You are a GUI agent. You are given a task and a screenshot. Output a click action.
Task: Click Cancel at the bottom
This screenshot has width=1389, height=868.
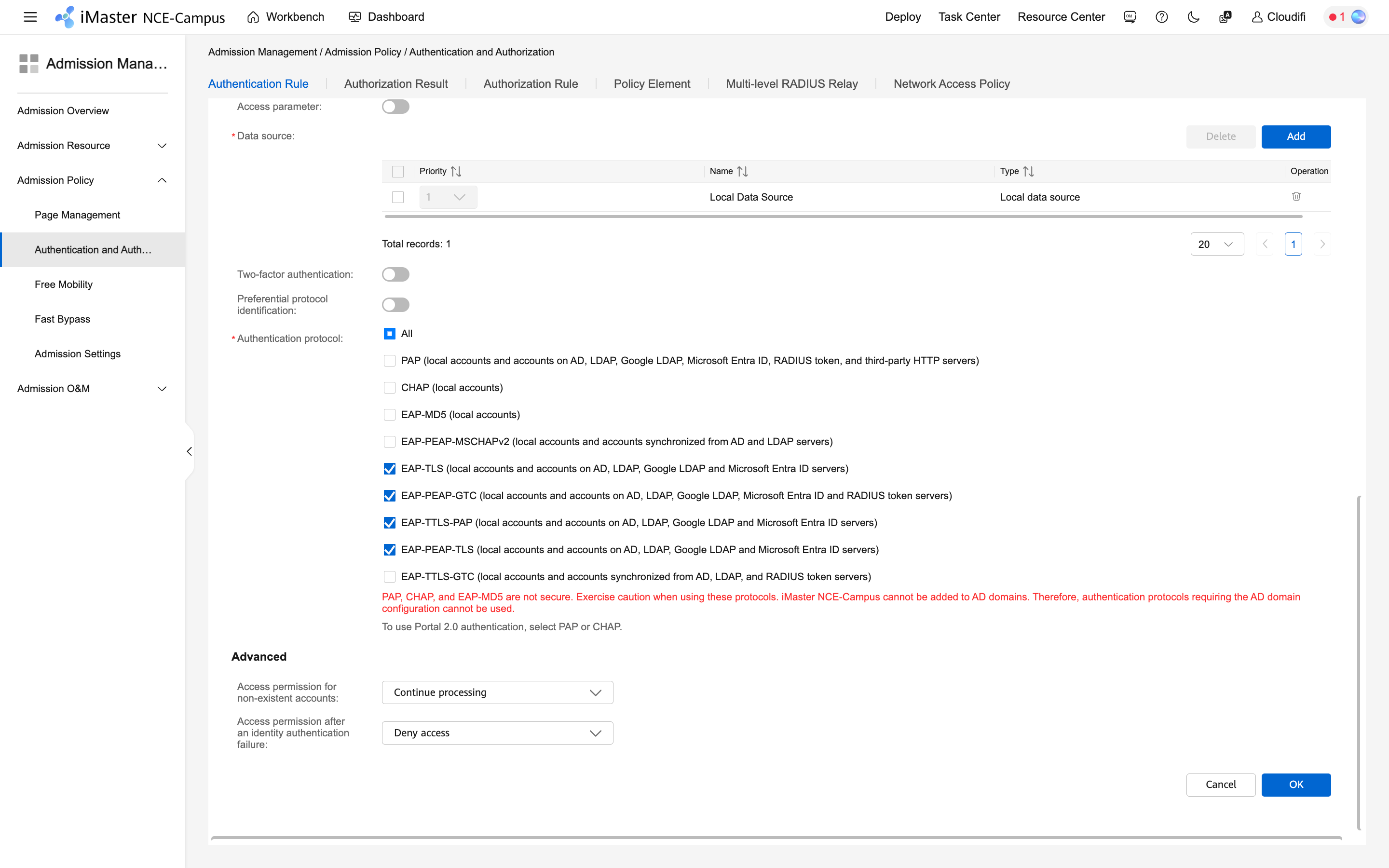[1220, 785]
